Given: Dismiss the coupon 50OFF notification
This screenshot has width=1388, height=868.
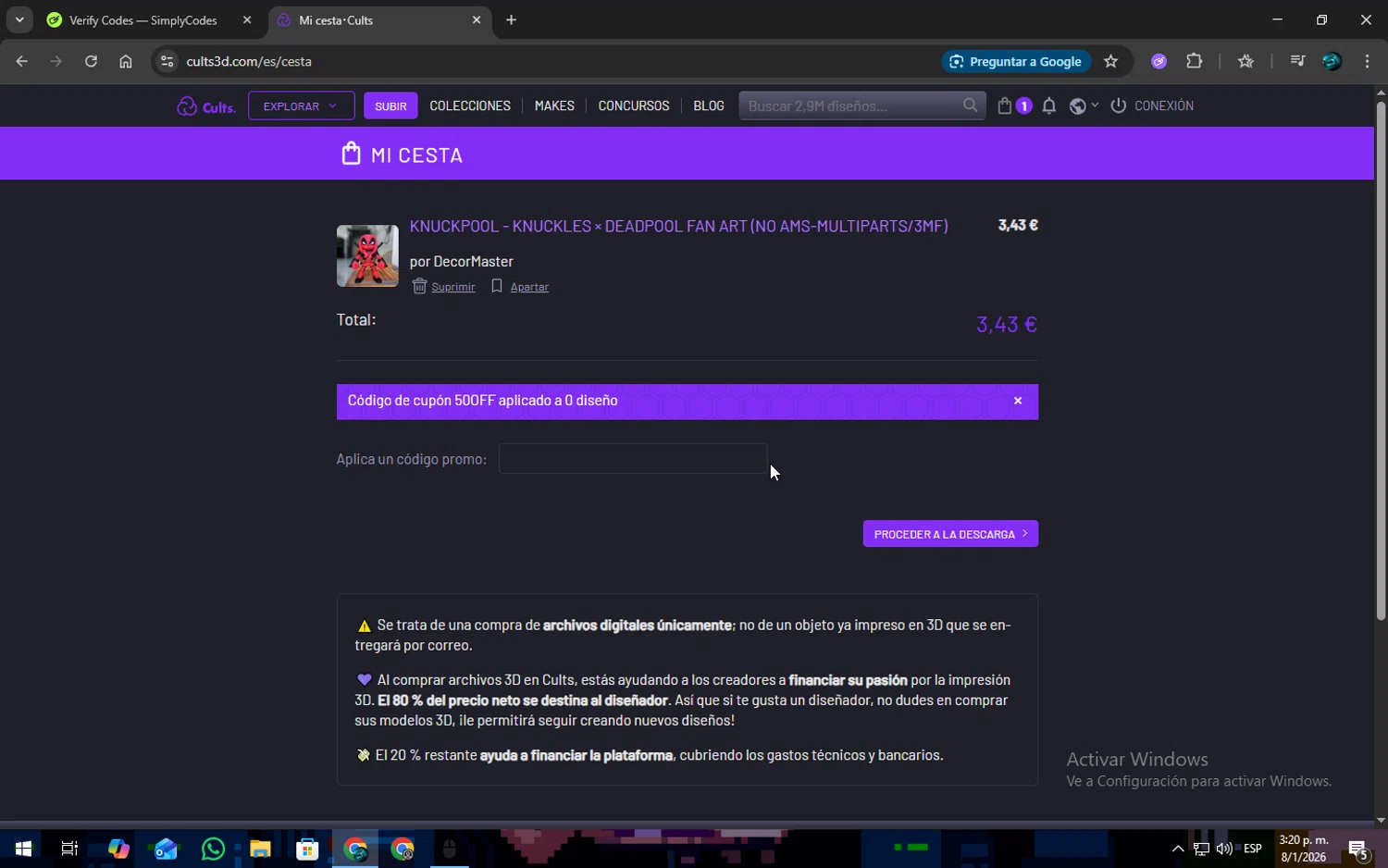Looking at the screenshot, I should point(1018,401).
